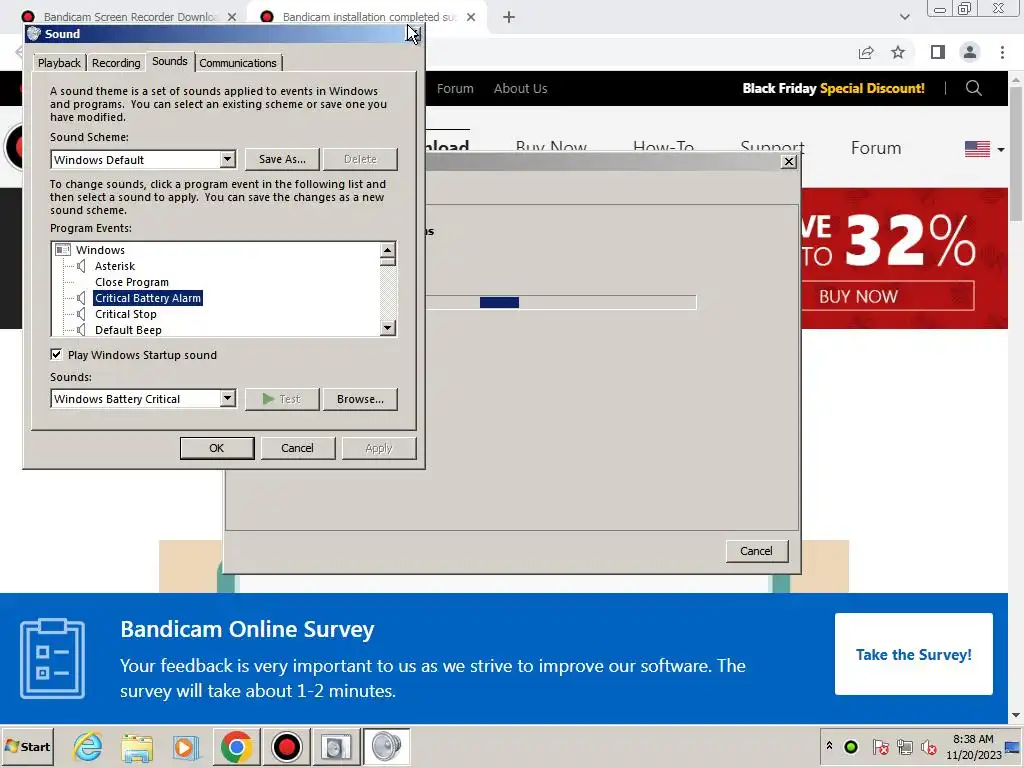Click the BUY NOW banner button

(x=889, y=296)
